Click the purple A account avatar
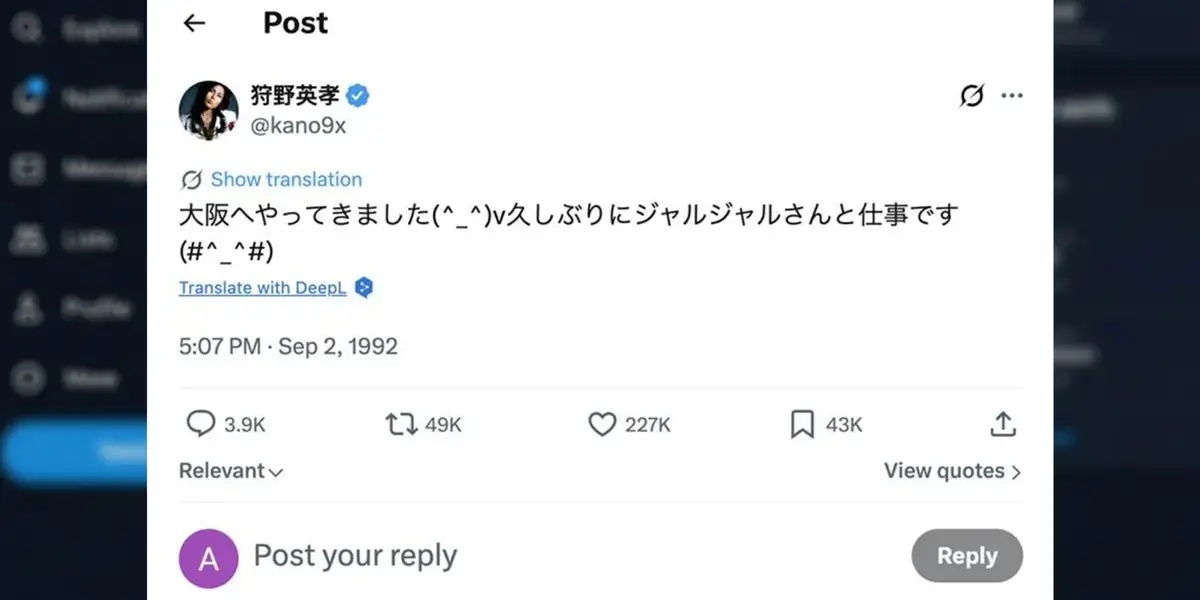 click(x=208, y=558)
